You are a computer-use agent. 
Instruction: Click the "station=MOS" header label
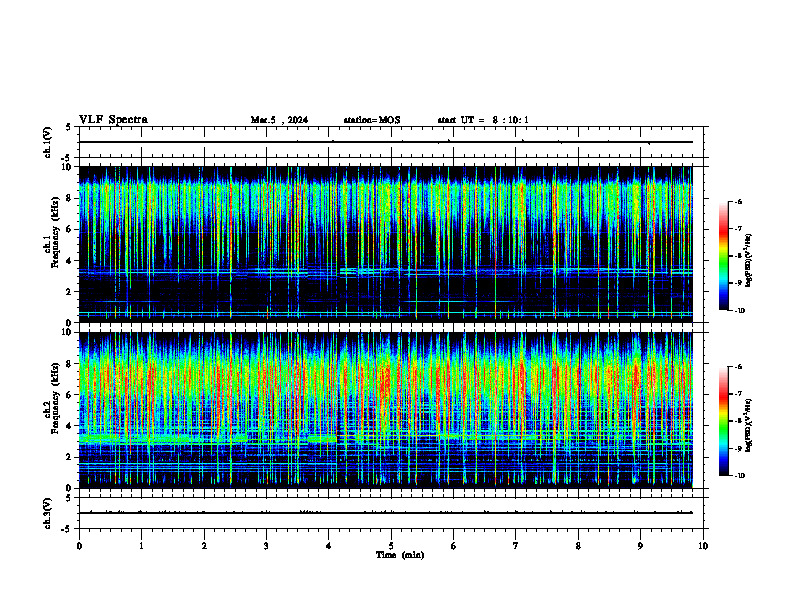(372, 120)
